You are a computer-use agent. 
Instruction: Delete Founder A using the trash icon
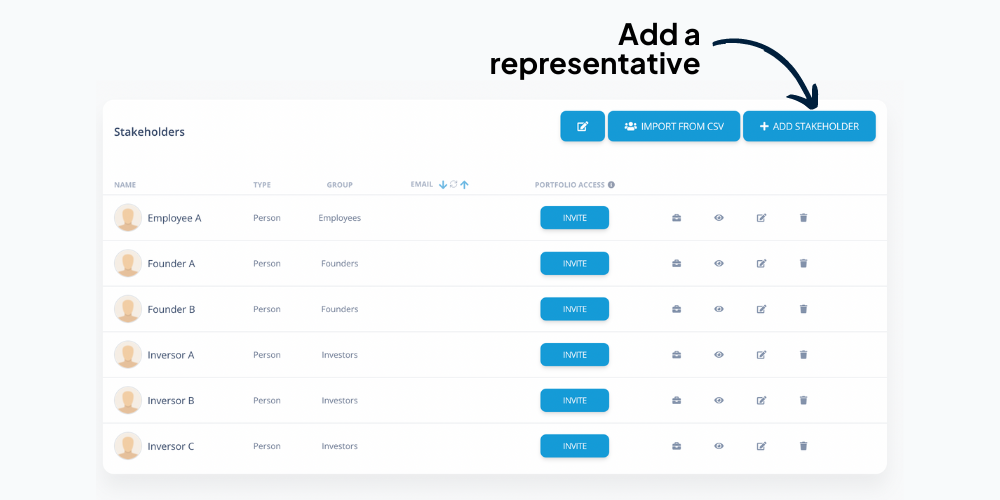pos(803,263)
